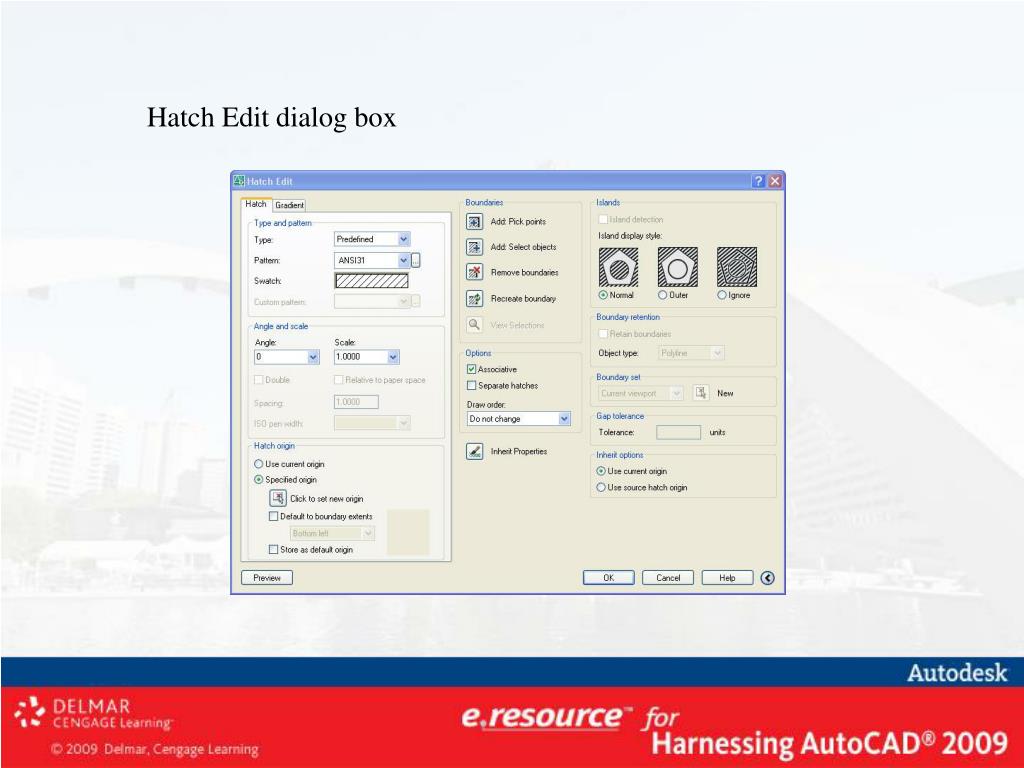Image resolution: width=1024 pixels, height=768 pixels.
Task: Select the Normal island display thumbnail
Action: pos(618,267)
